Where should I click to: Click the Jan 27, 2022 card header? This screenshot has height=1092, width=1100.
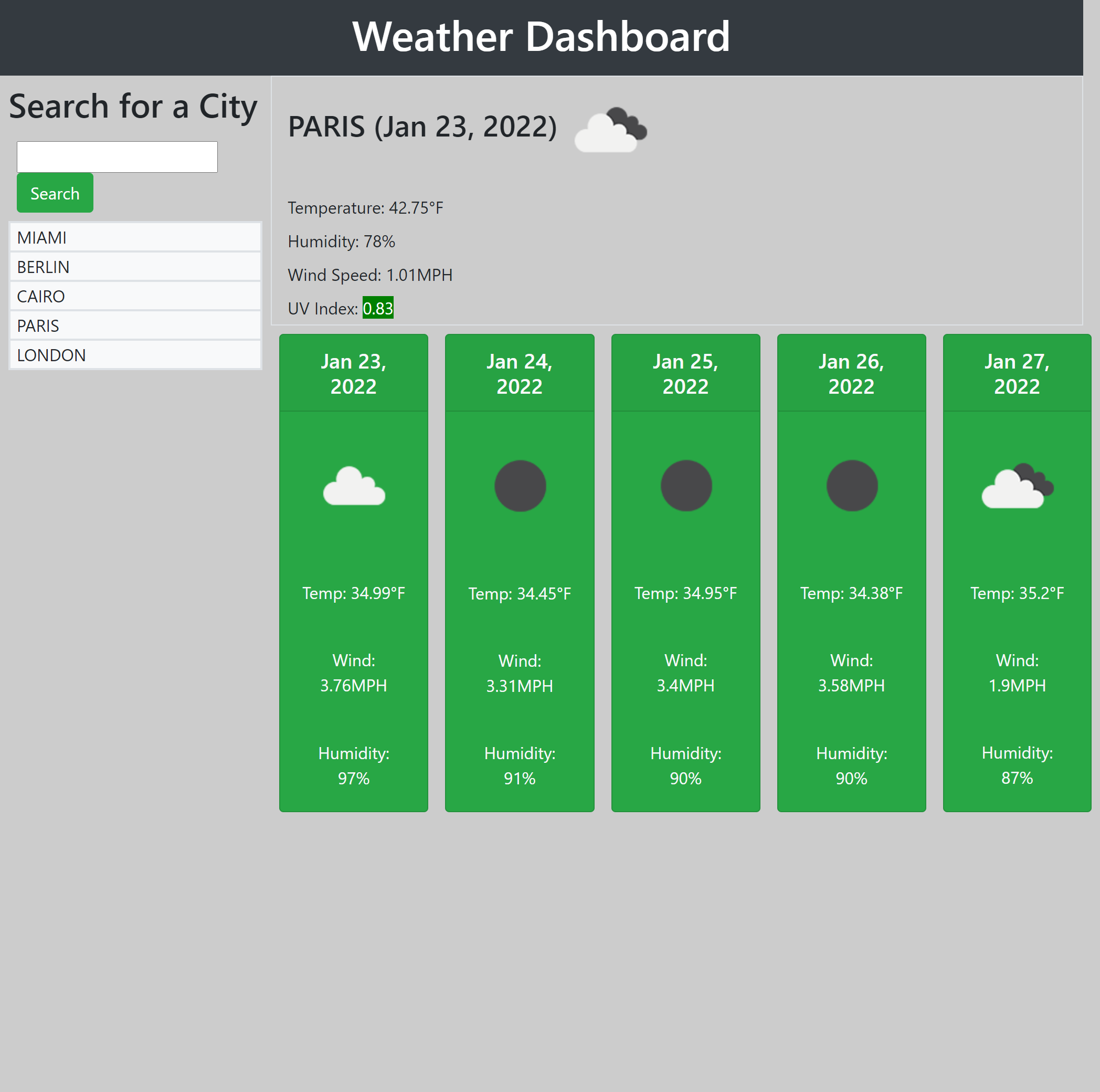click(1017, 374)
